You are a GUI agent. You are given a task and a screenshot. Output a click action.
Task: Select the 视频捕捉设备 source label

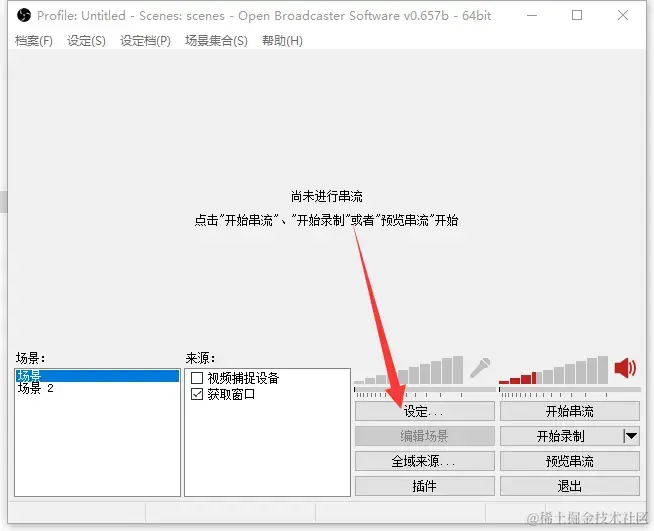[x=243, y=378]
